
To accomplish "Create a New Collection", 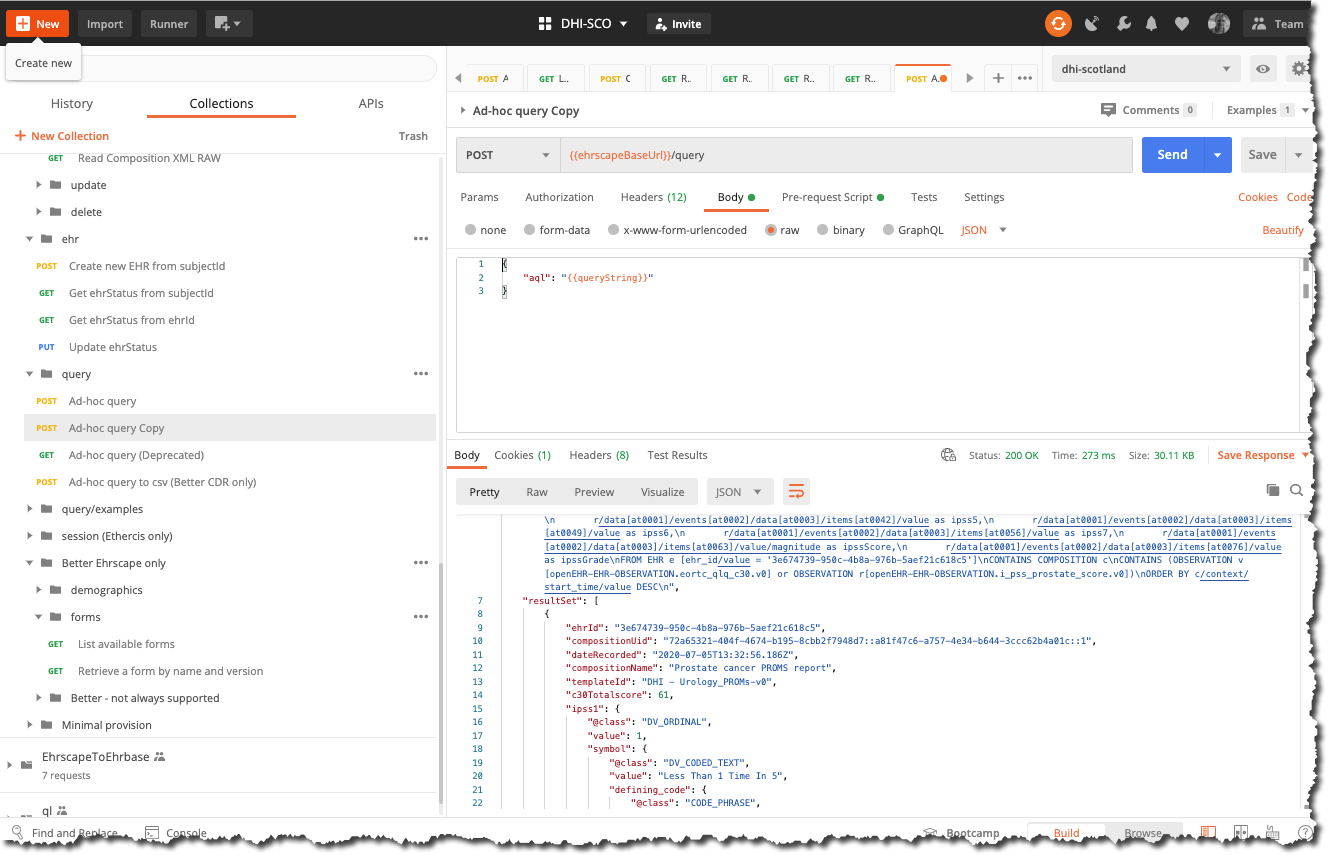I will [62, 136].
